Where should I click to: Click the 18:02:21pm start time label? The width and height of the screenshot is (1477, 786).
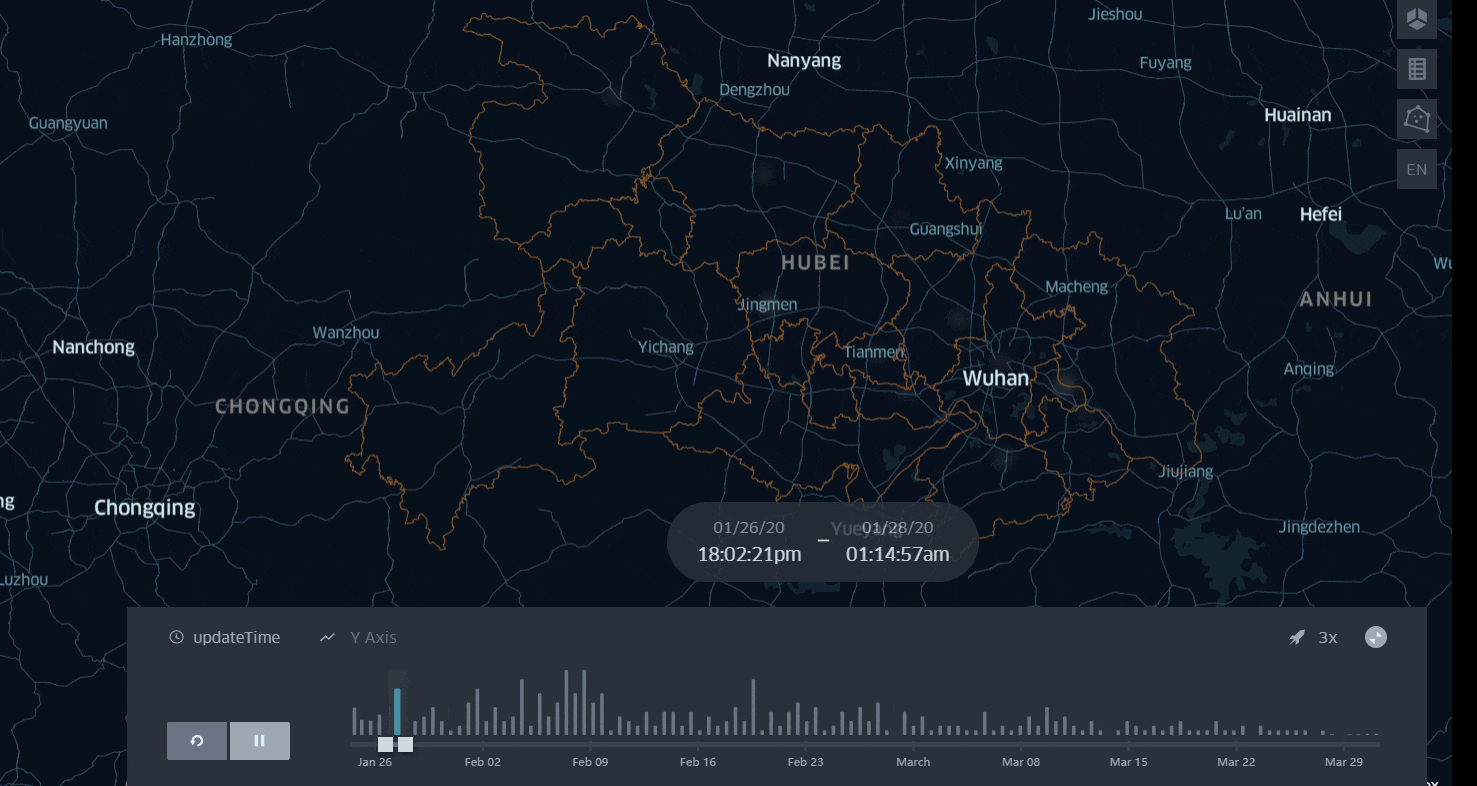tap(749, 554)
